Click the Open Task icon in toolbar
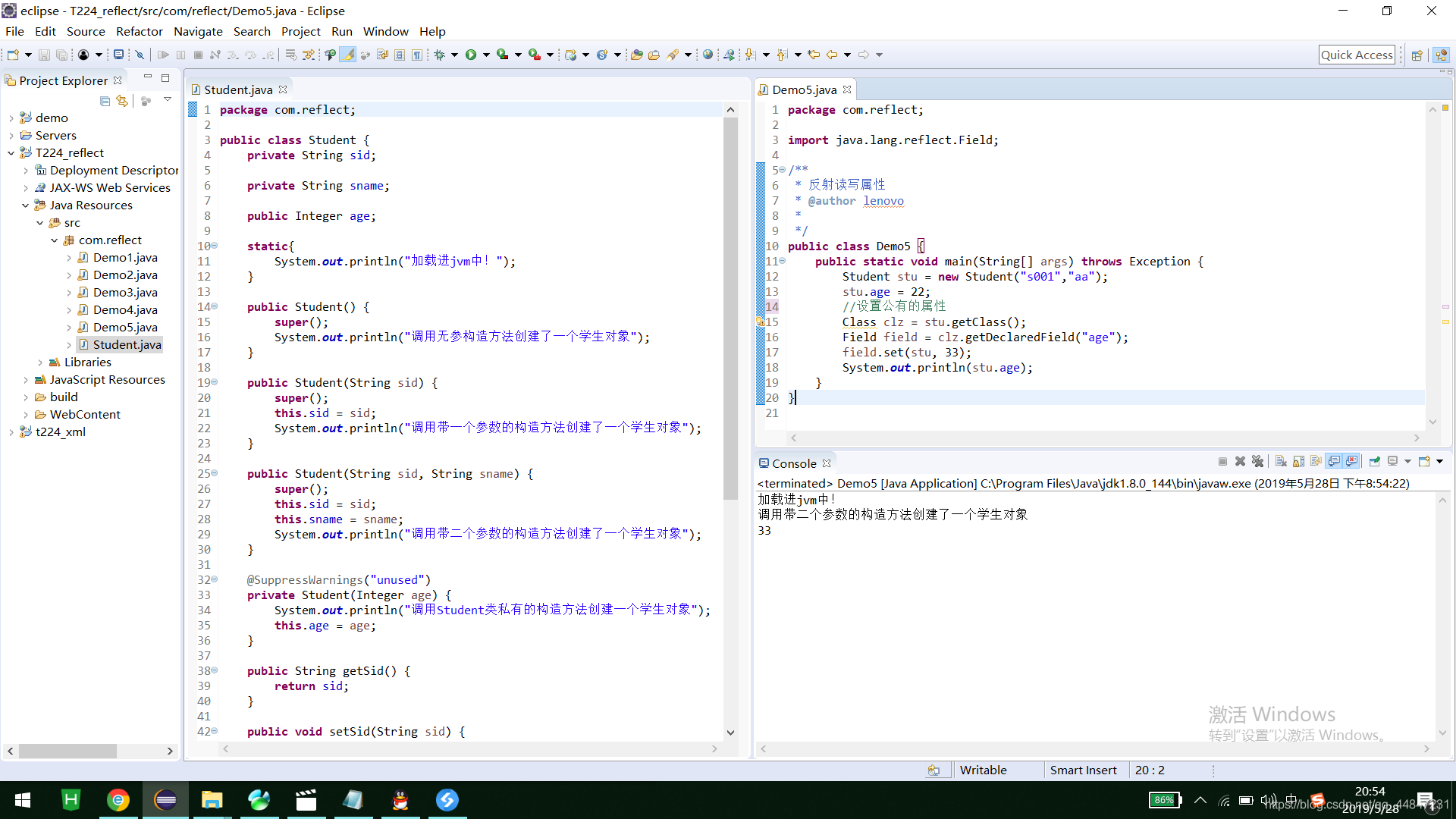 click(x=654, y=55)
